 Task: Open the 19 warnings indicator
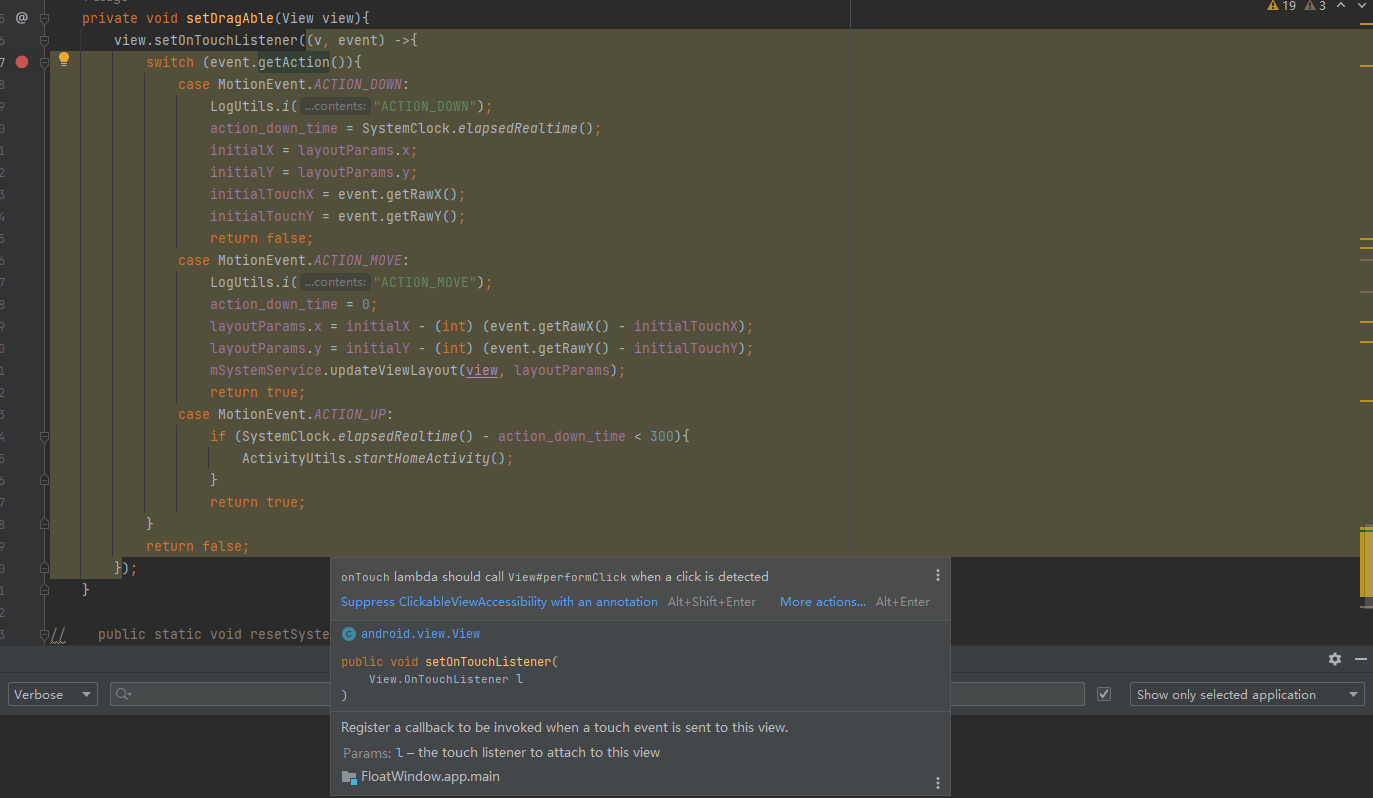pos(1281,6)
